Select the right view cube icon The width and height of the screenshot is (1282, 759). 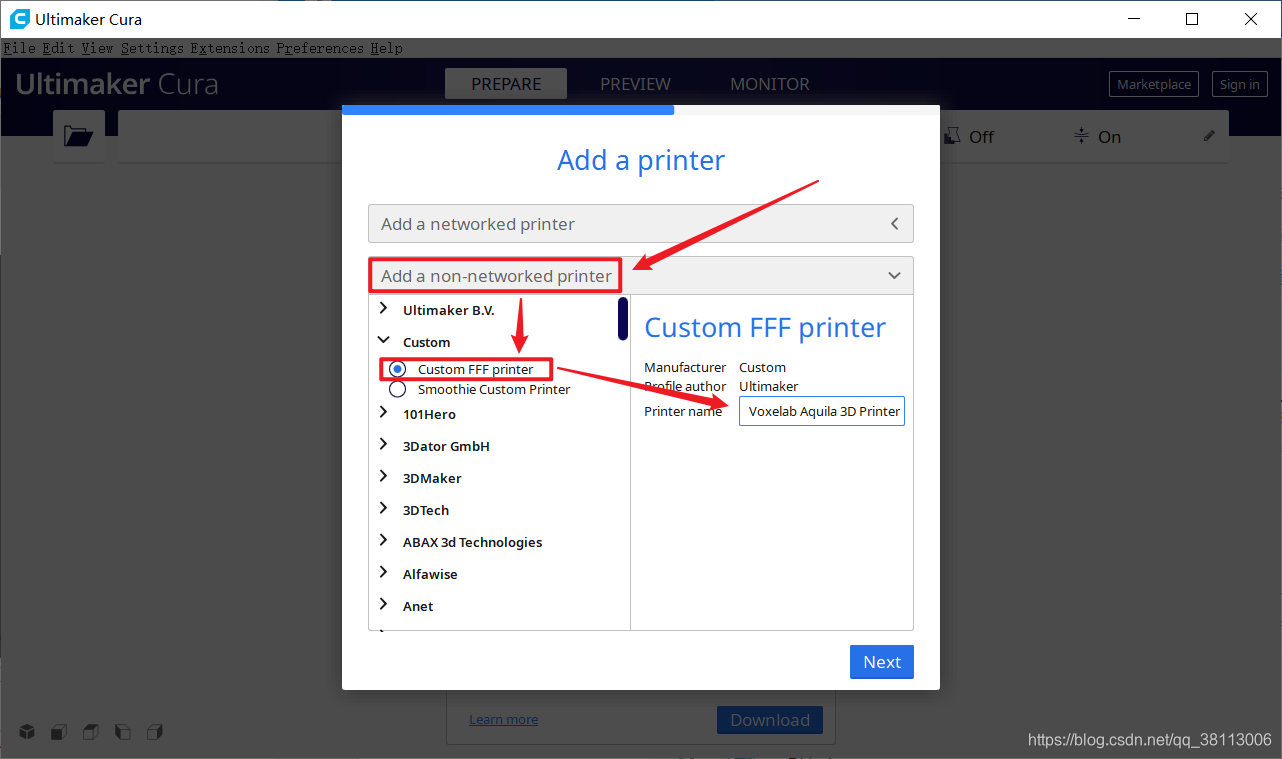click(155, 732)
